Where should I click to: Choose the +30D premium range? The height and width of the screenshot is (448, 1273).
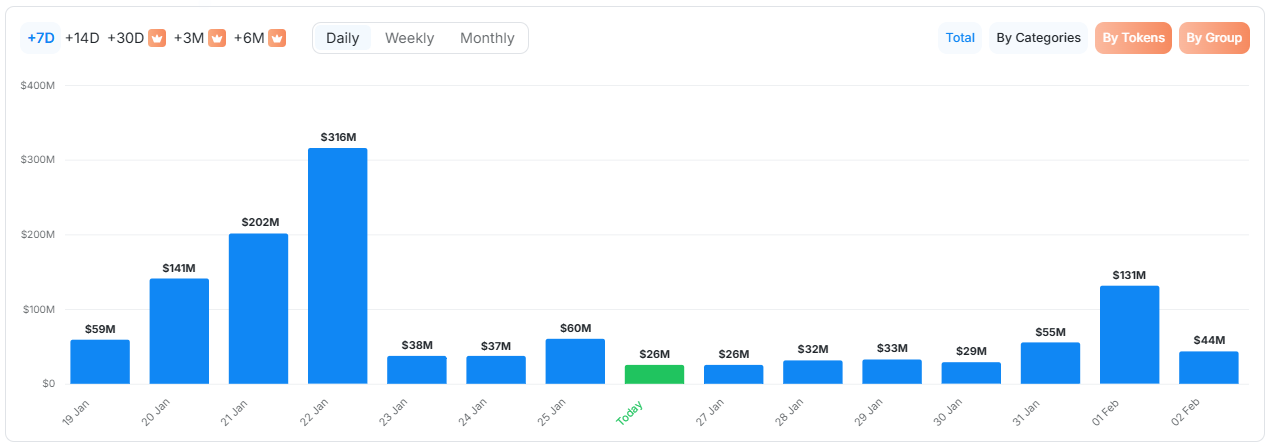point(125,38)
